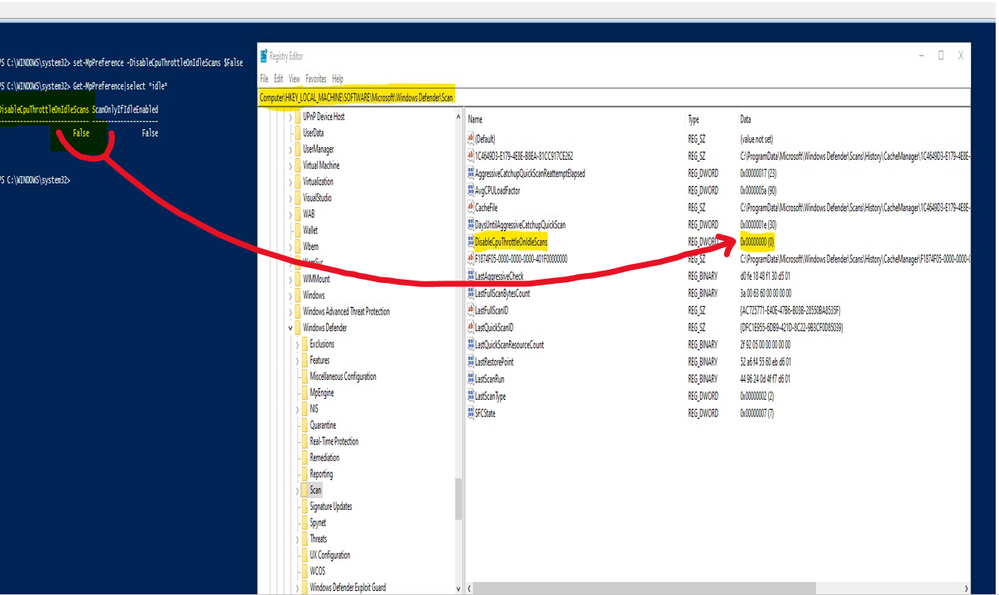Click the (Default) string value icon
The width and height of the screenshot is (999, 595).
[471, 139]
